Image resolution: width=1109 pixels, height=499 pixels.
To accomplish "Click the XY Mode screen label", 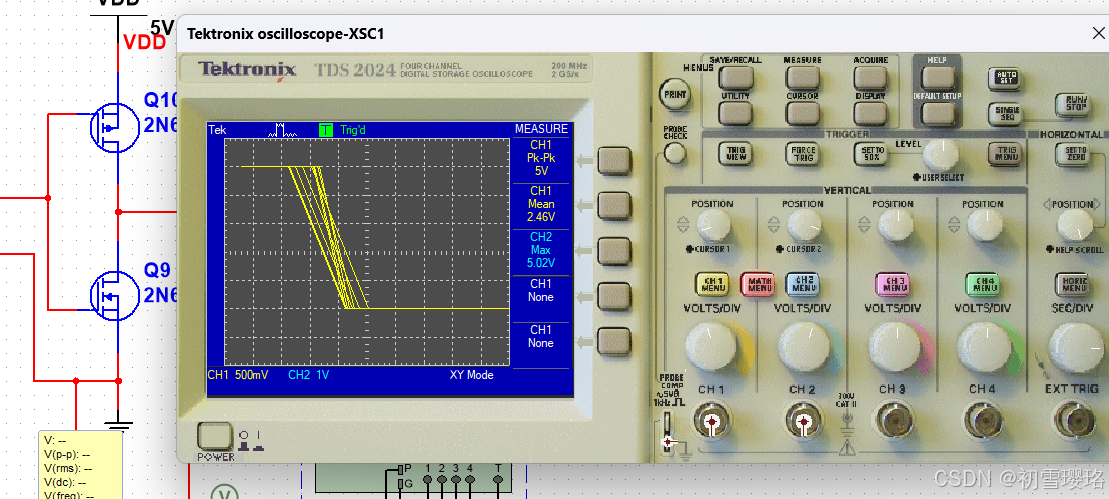I will (x=472, y=375).
